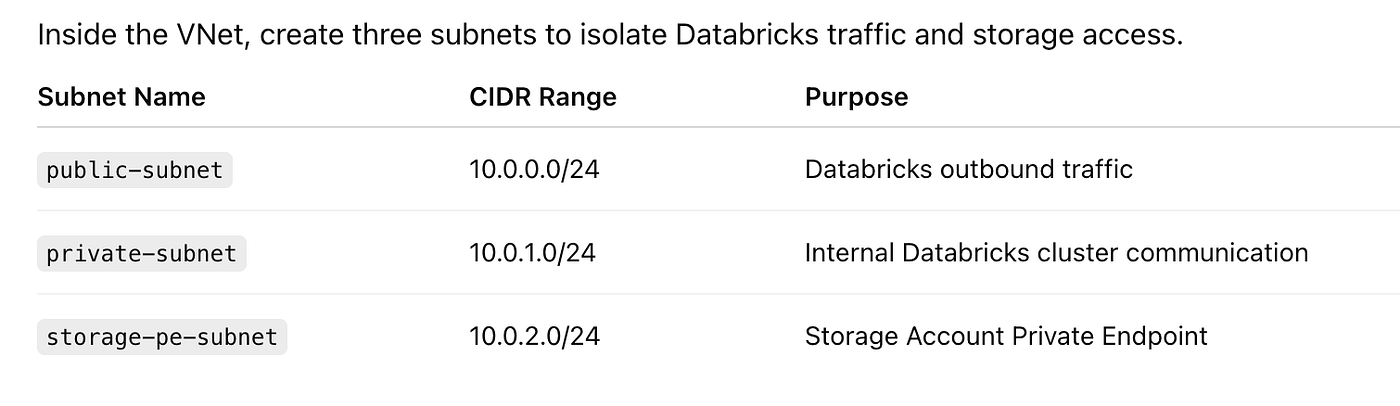The image size is (1400, 406).
Task: Select the public-subnet code label
Action: point(134,170)
